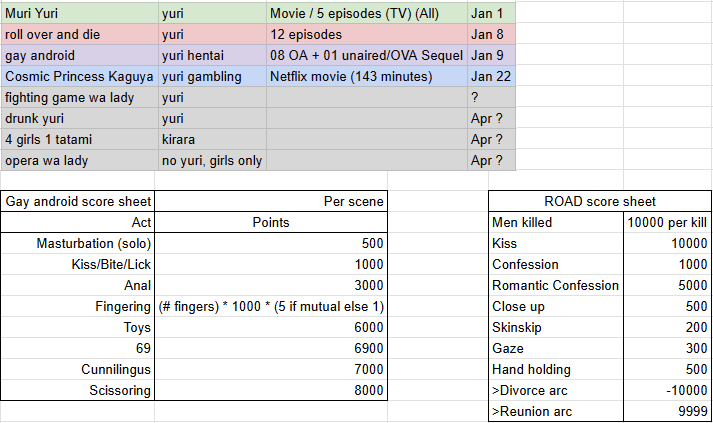
Task: Select the '200' value cell
Action: pos(667,327)
